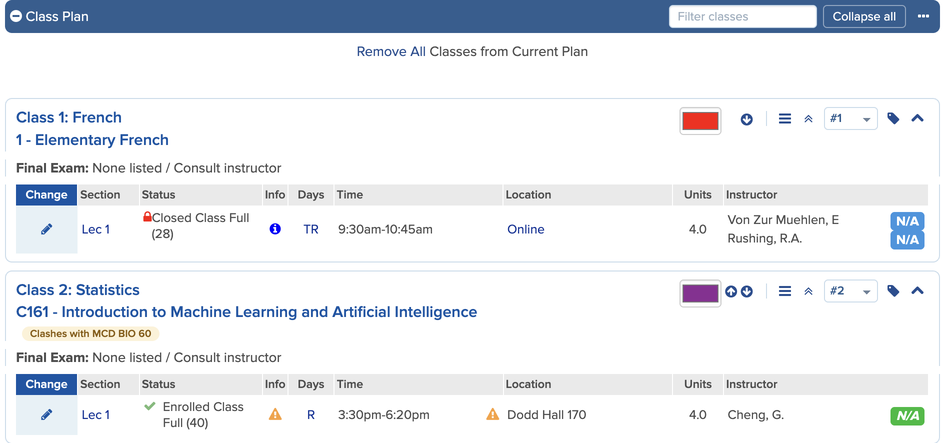Click purple color swatch for Statistics class
Image resolution: width=945 pixels, height=443 pixels.
(x=700, y=294)
